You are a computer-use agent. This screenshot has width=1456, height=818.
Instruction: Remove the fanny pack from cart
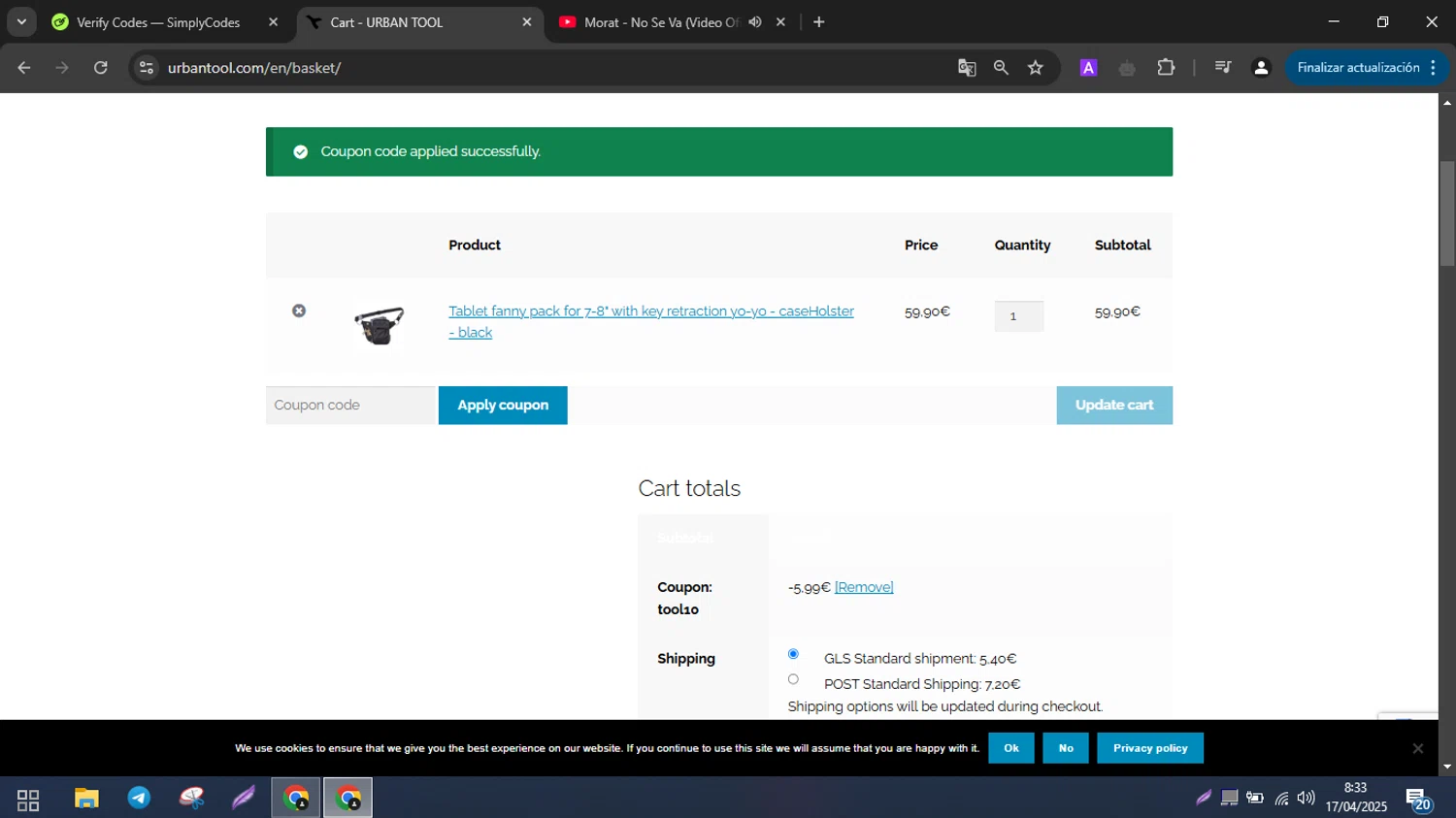[299, 311]
